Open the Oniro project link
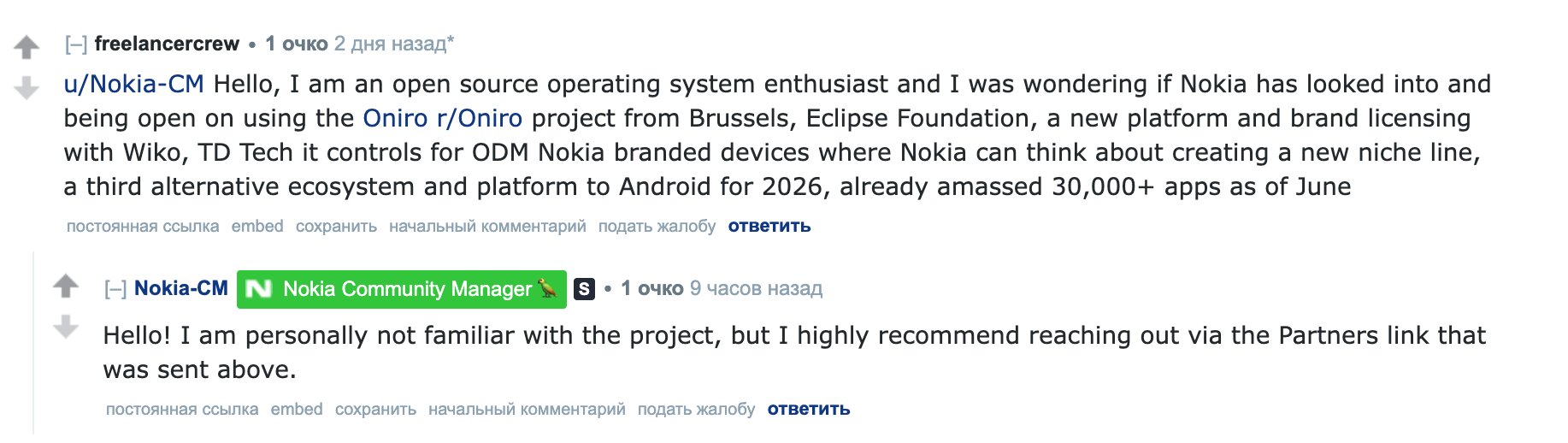Screen dimensions: 1568x443 395,118
